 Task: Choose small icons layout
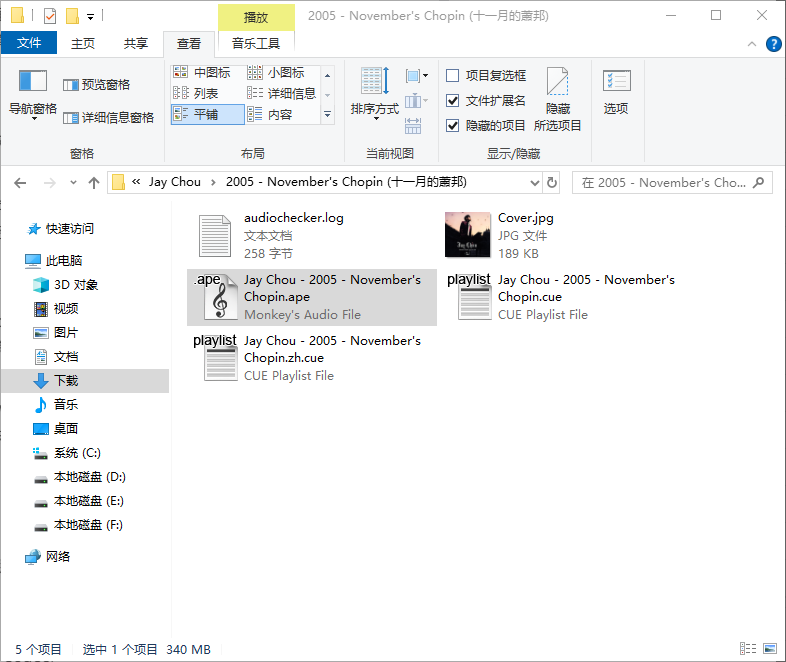[276, 73]
